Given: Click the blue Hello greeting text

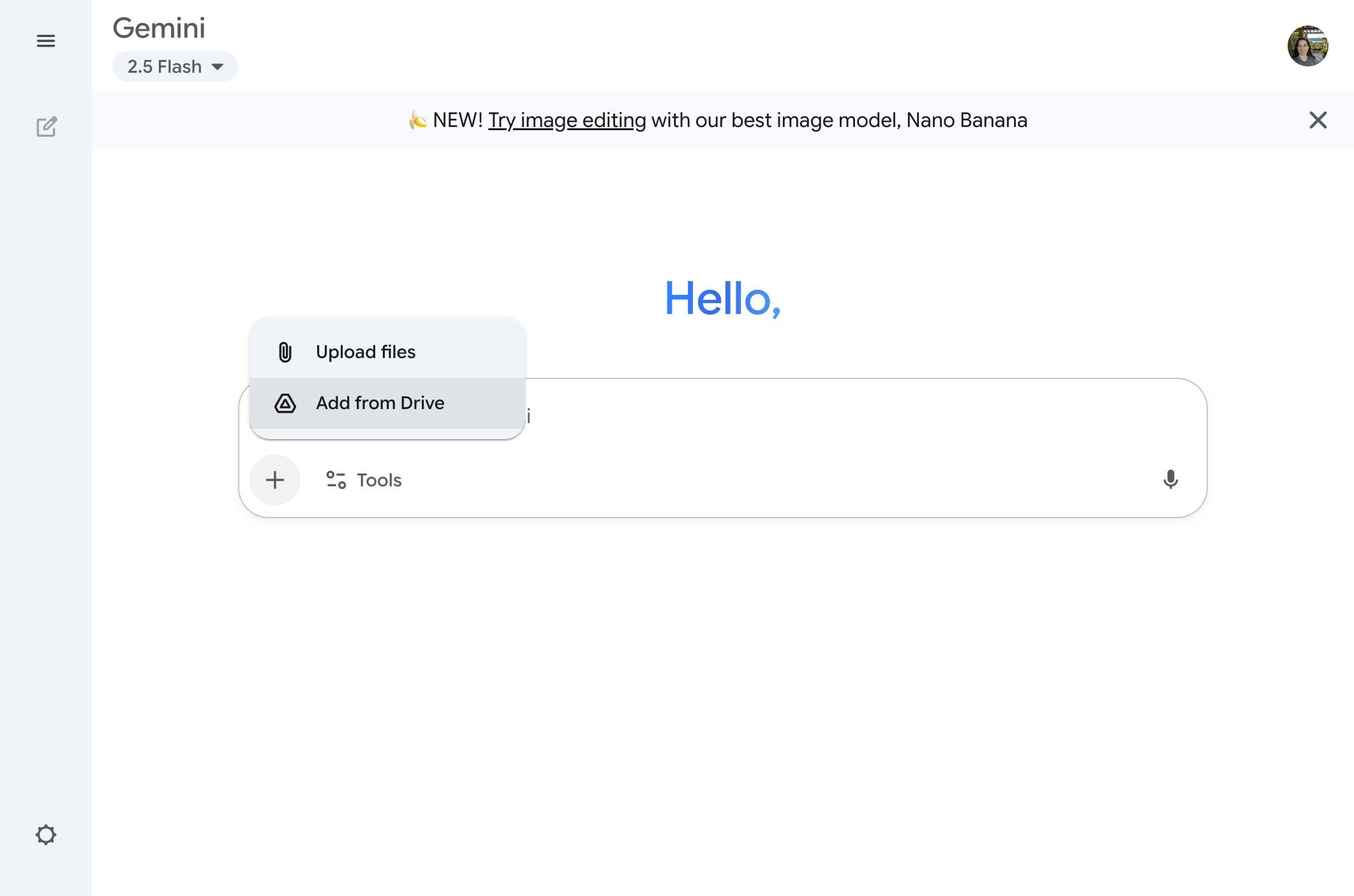Looking at the screenshot, I should point(722,299).
